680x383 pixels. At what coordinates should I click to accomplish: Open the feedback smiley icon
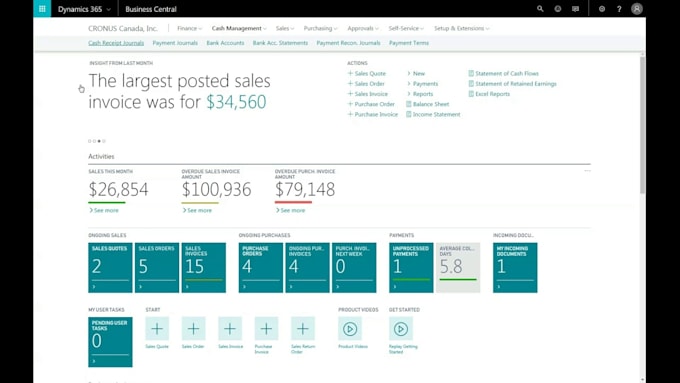point(558,9)
